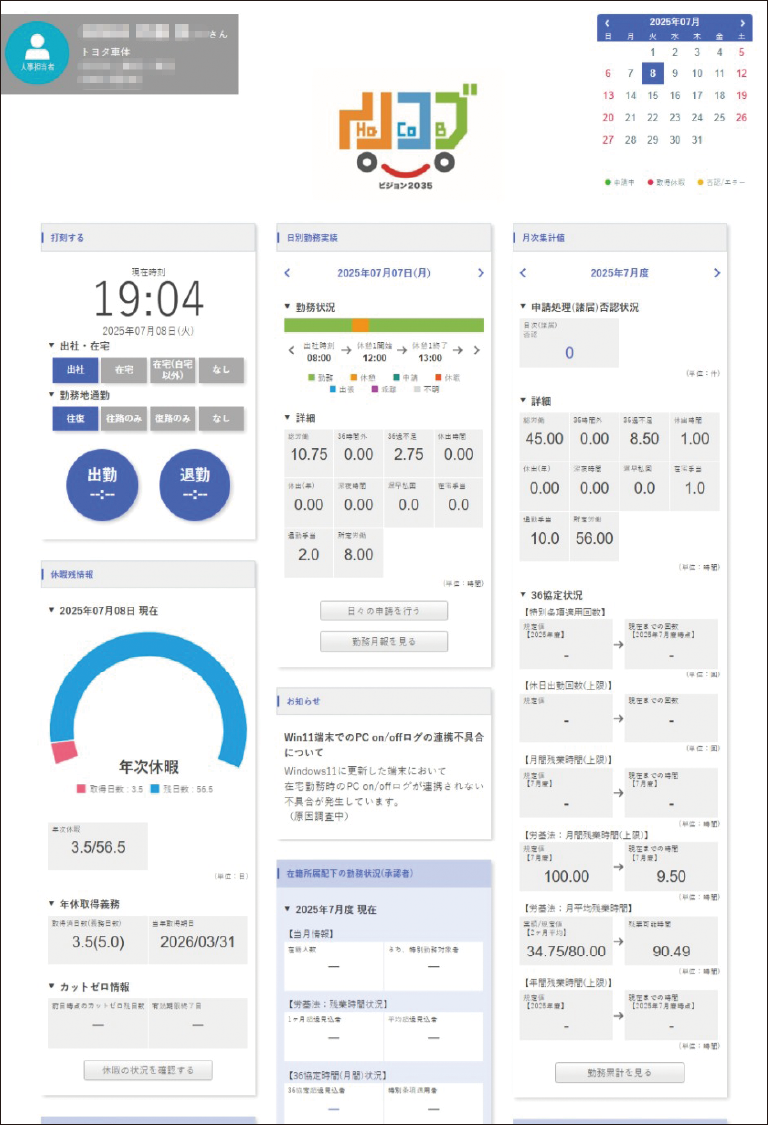Image resolution: width=768 pixels, height=1125 pixels.
Task: Click 勤務累計を見る button
Action: pyautogui.click(x=619, y=1073)
